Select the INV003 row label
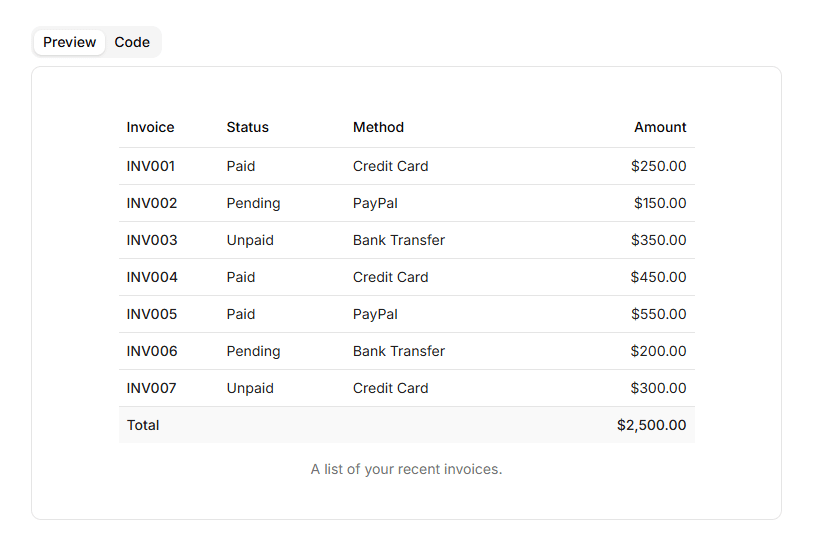The height and width of the screenshot is (550, 813). coord(152,240)
